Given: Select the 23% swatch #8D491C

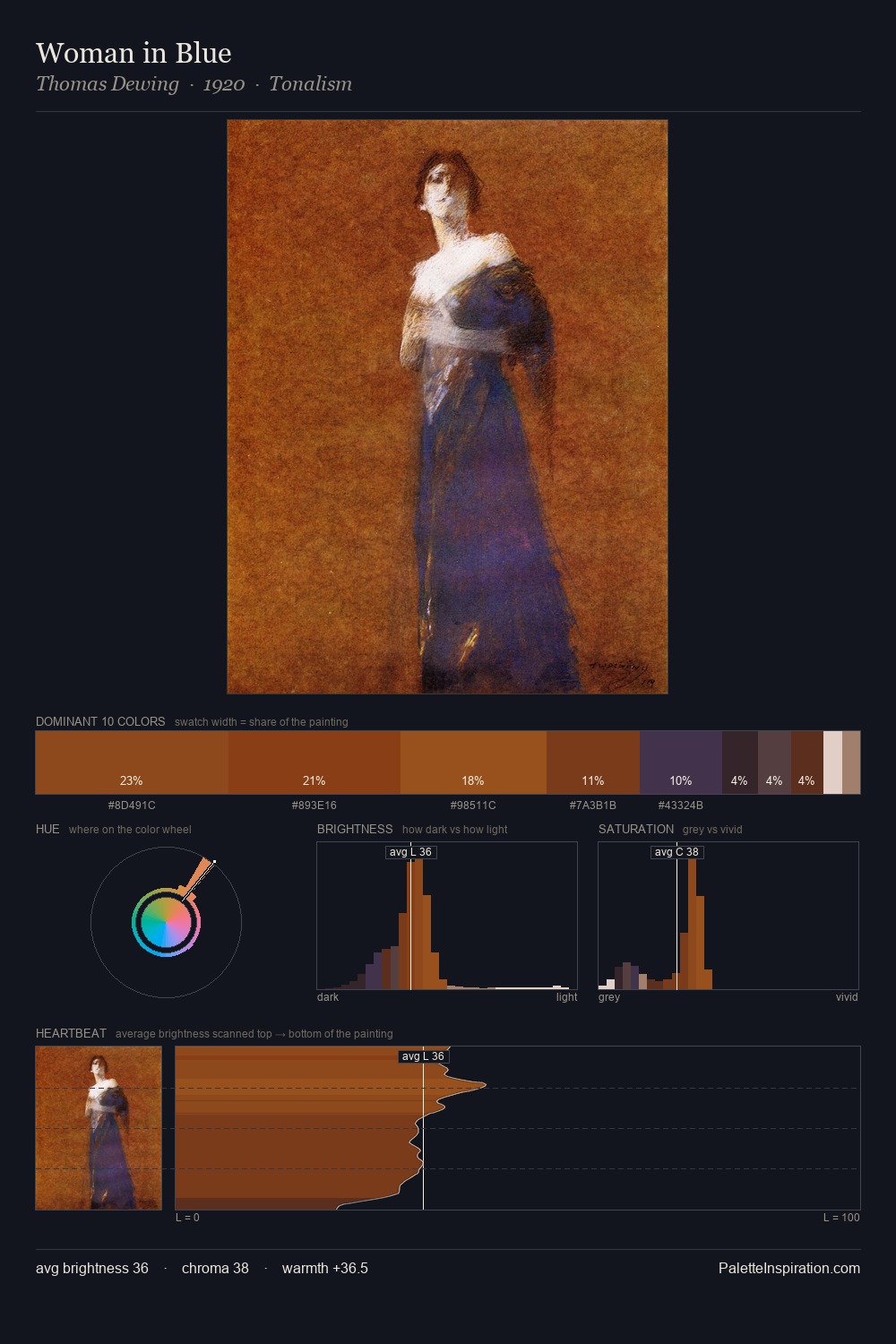Looking at the screenshot, I should 132,762.
